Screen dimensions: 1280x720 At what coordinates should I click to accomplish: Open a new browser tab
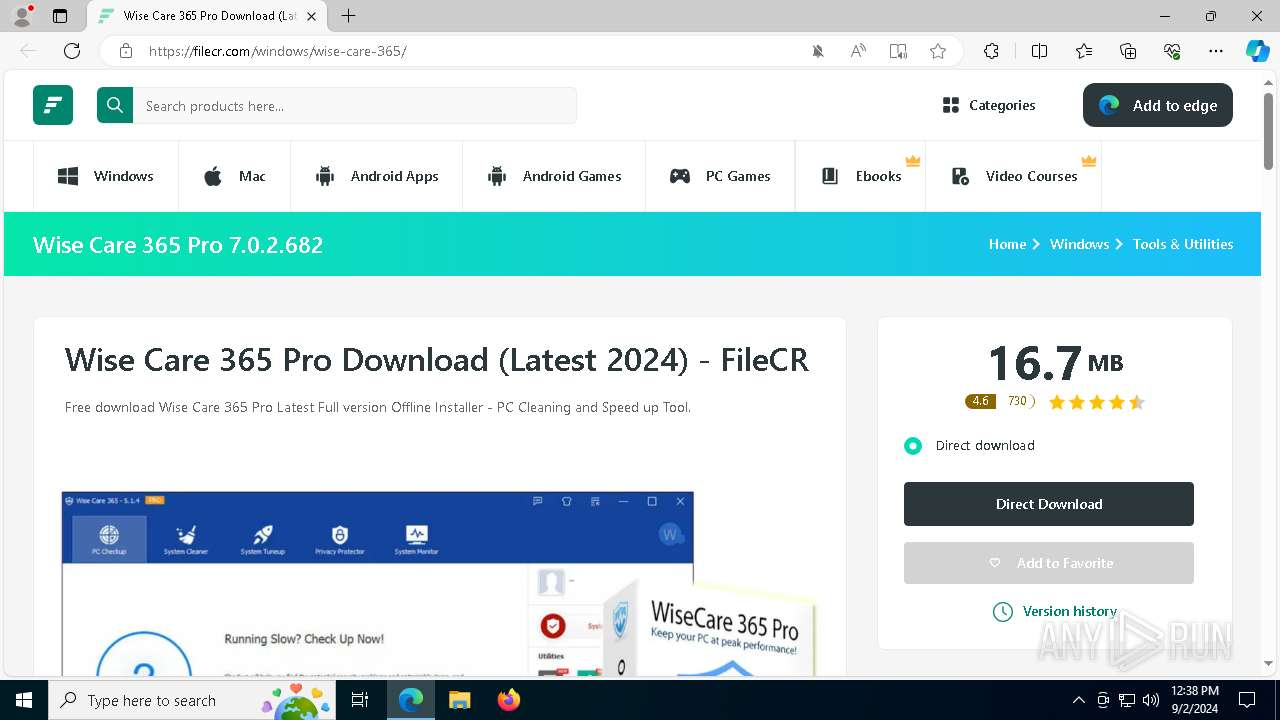(x=348, y=16)
